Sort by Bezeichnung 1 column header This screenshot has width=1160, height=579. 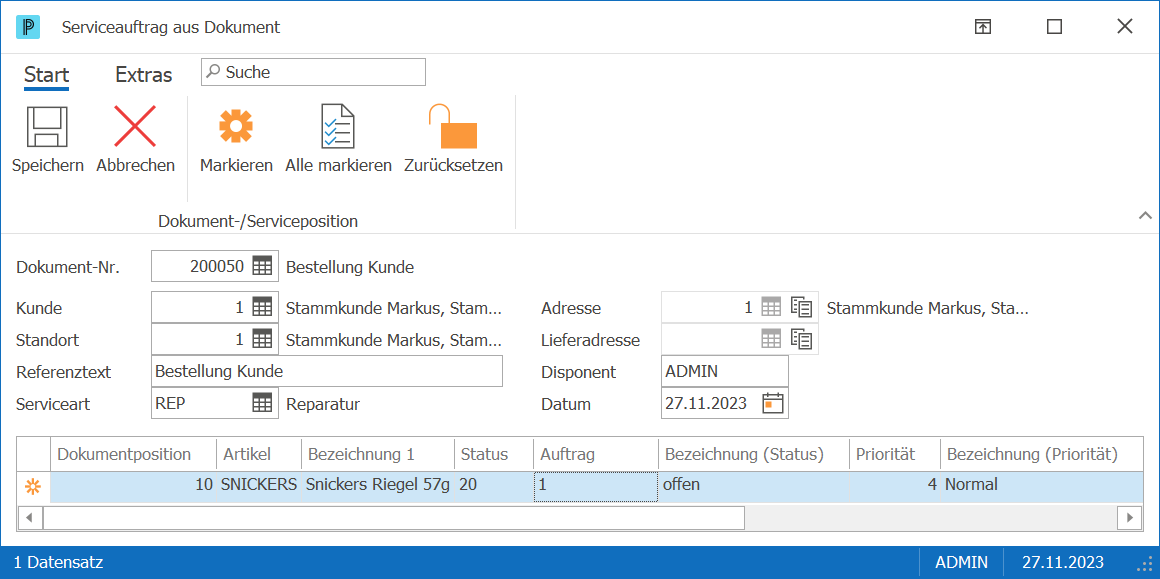point(378,453)
